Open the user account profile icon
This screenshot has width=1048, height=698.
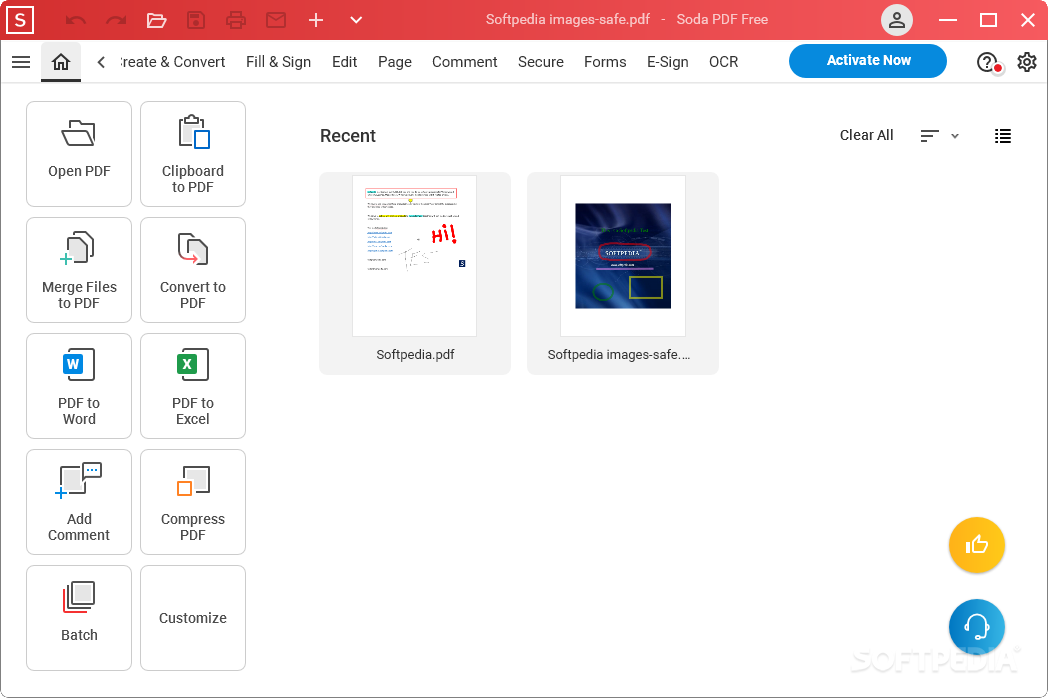tap(897, 20)
